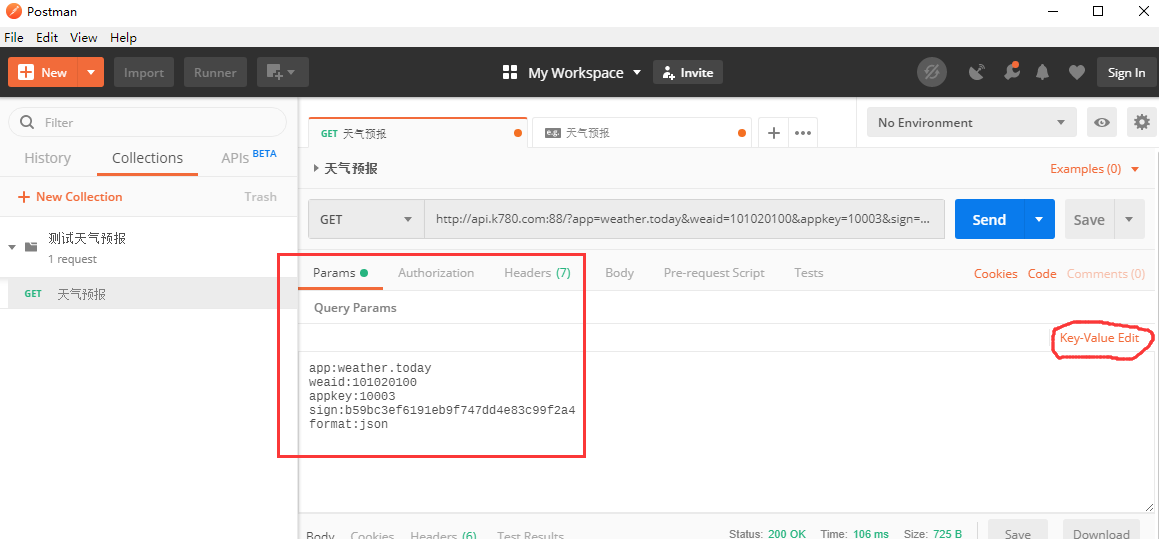The image size is (1159, 539).
Task: Click the environment quick look eye icon
Action: tap(1101, 123)
